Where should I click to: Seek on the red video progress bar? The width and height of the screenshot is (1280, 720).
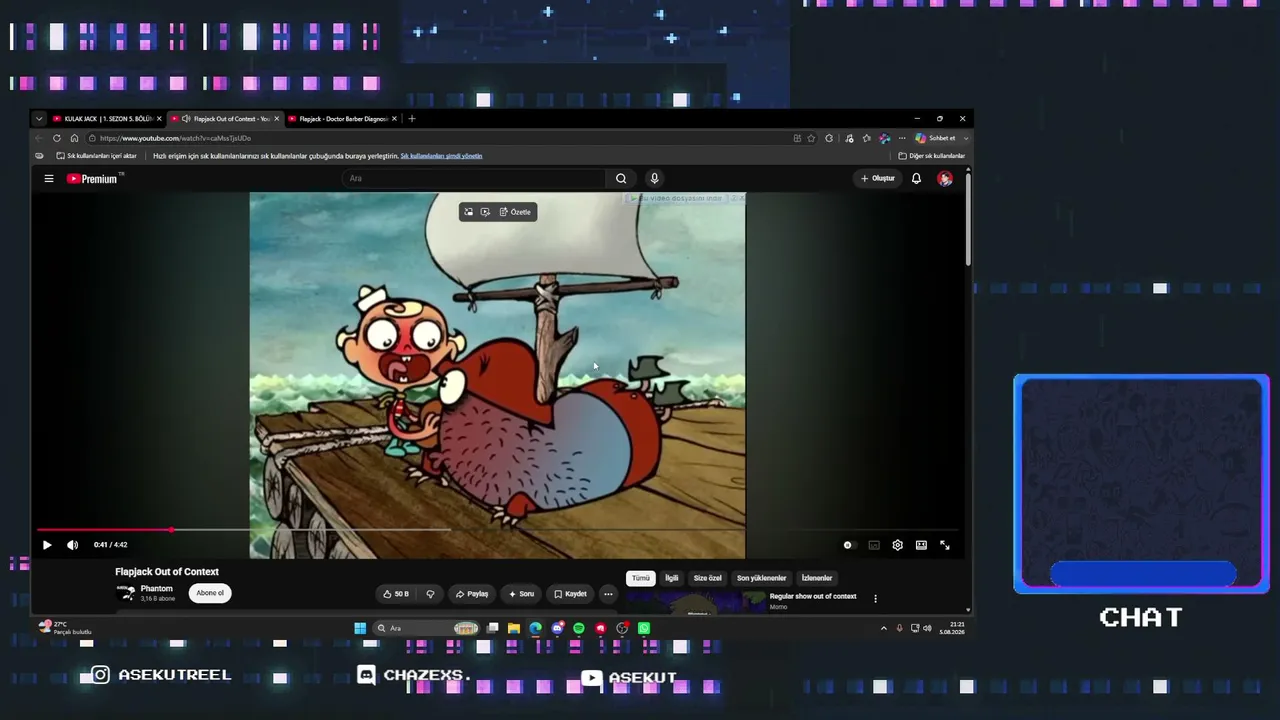[497, 530]
